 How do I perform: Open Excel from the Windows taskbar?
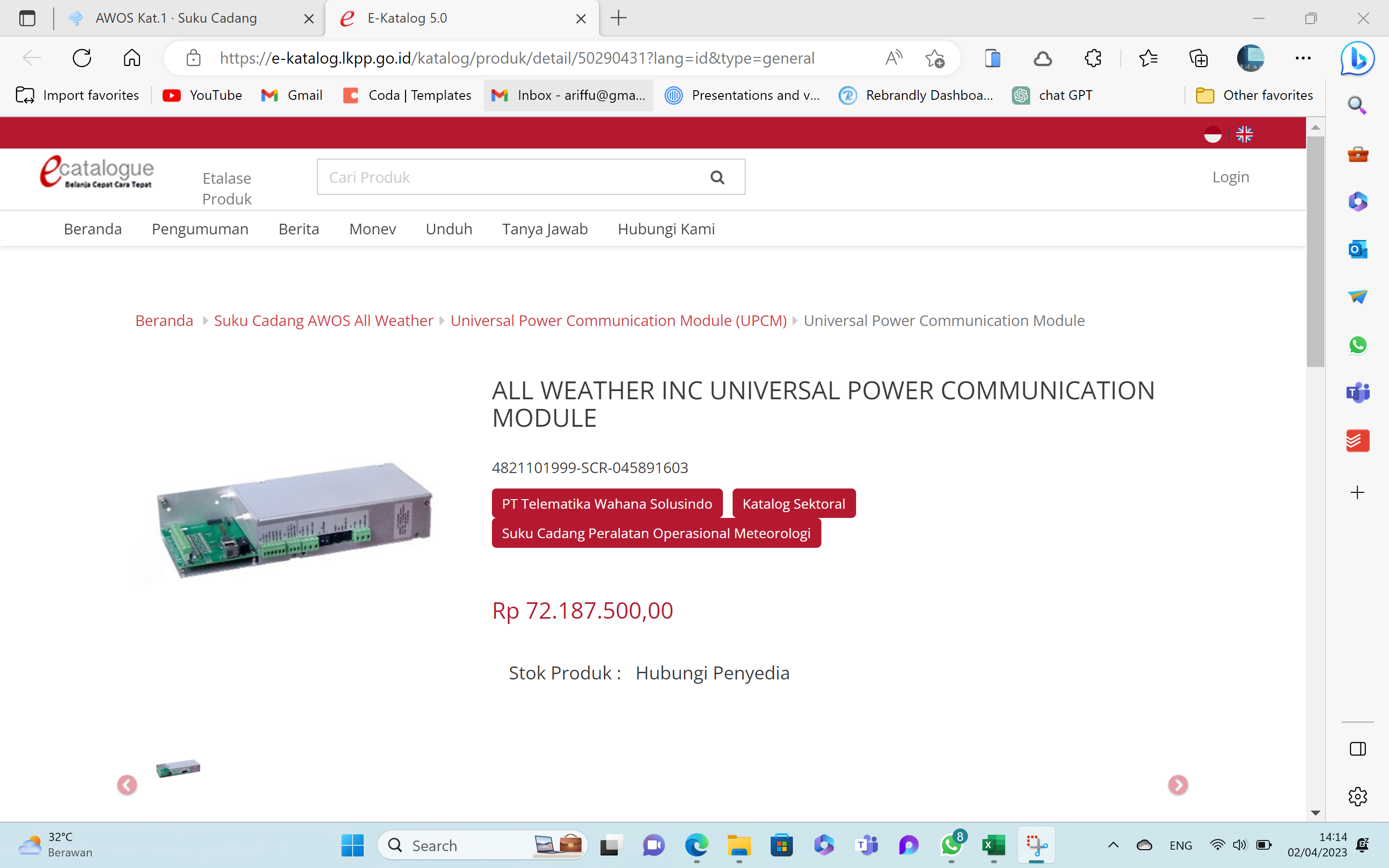tap(994, 845)
